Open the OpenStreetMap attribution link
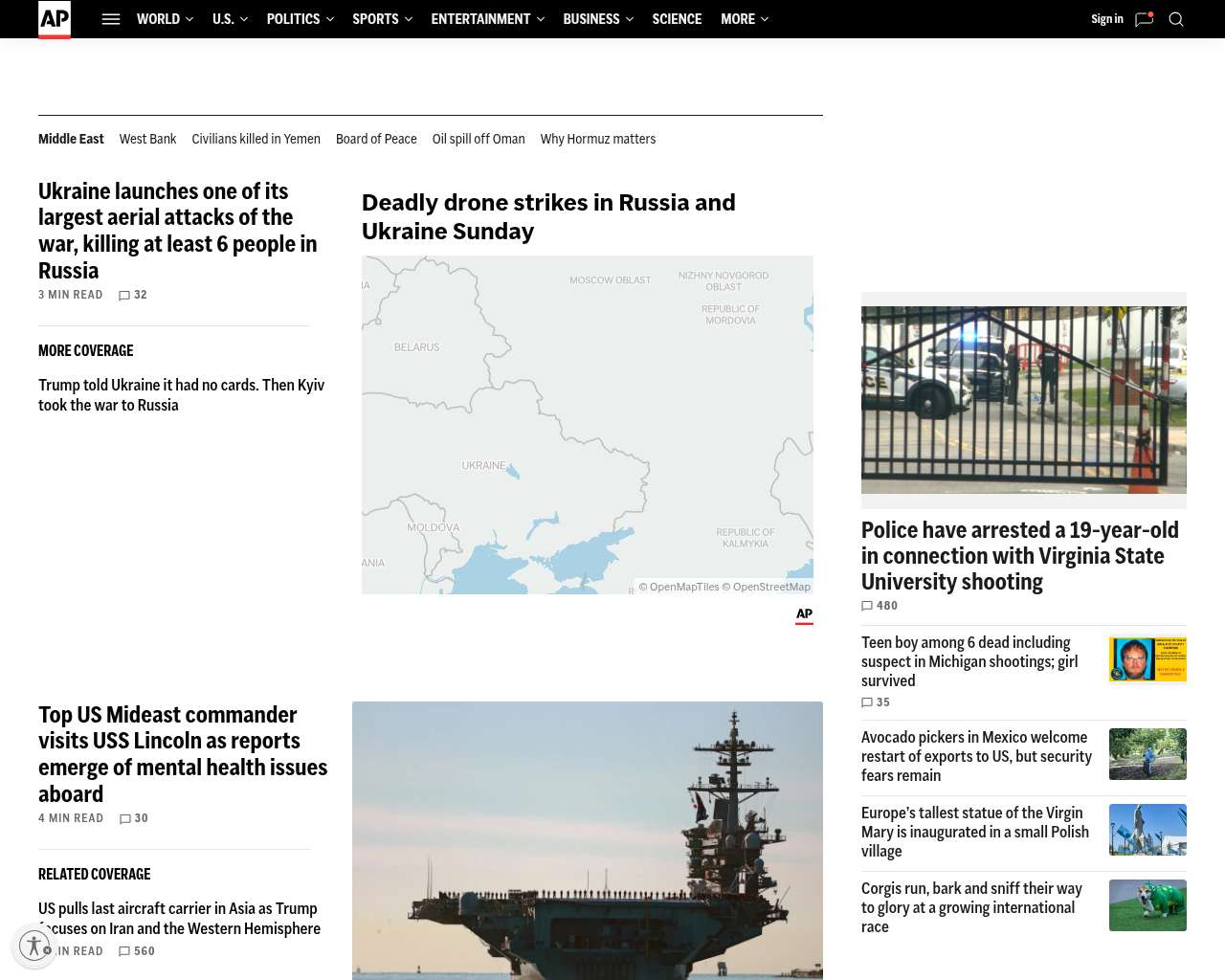The width and height of the screenshot is (1225, 980). click(x=766, y=587)
